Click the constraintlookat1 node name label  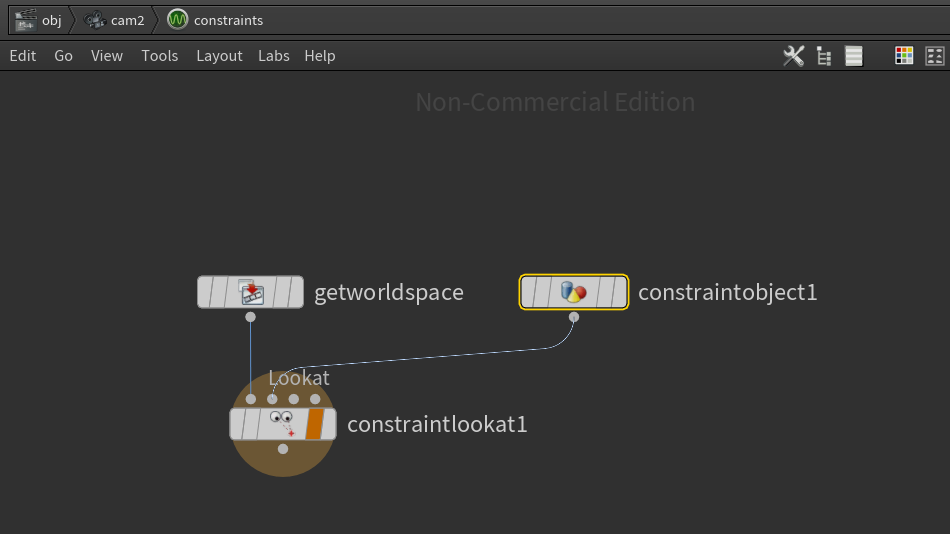tap(437, 424)
